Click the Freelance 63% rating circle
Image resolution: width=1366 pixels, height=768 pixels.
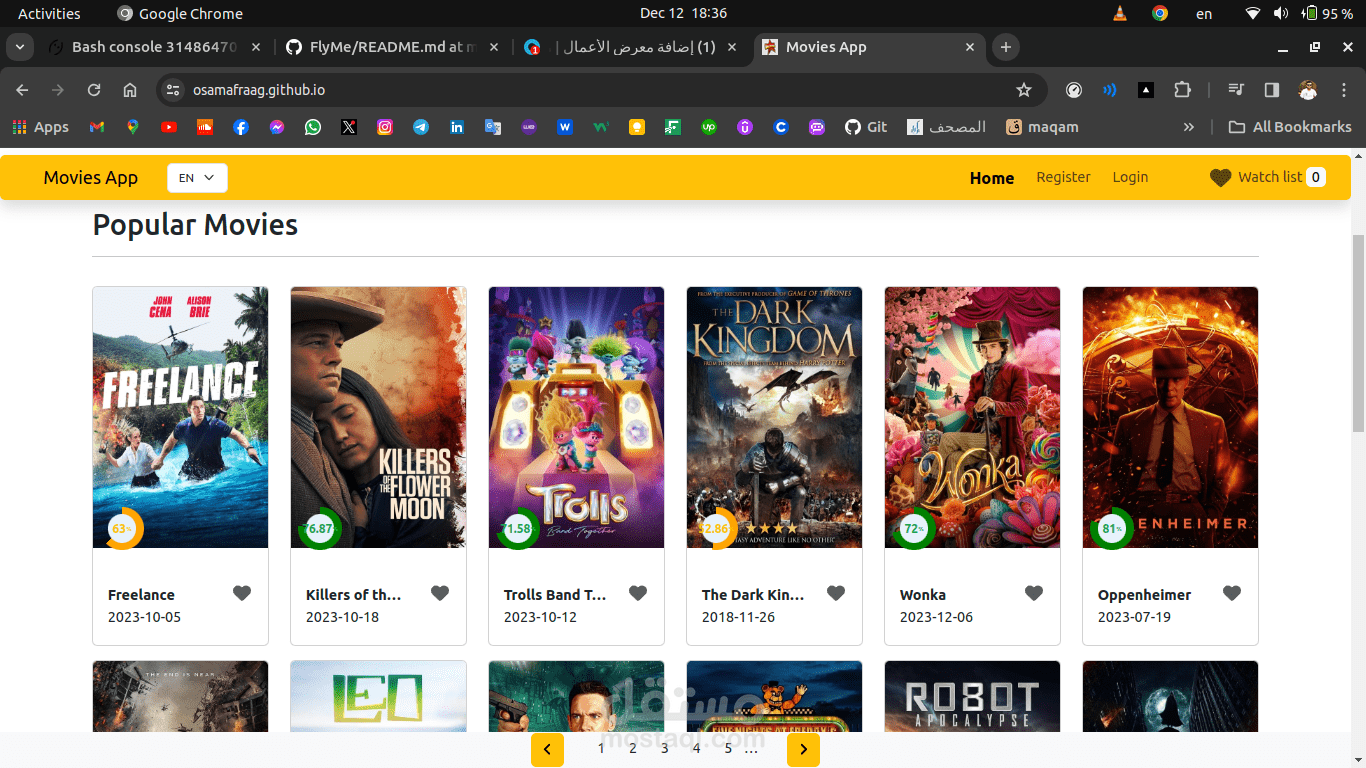coord(122,528)
